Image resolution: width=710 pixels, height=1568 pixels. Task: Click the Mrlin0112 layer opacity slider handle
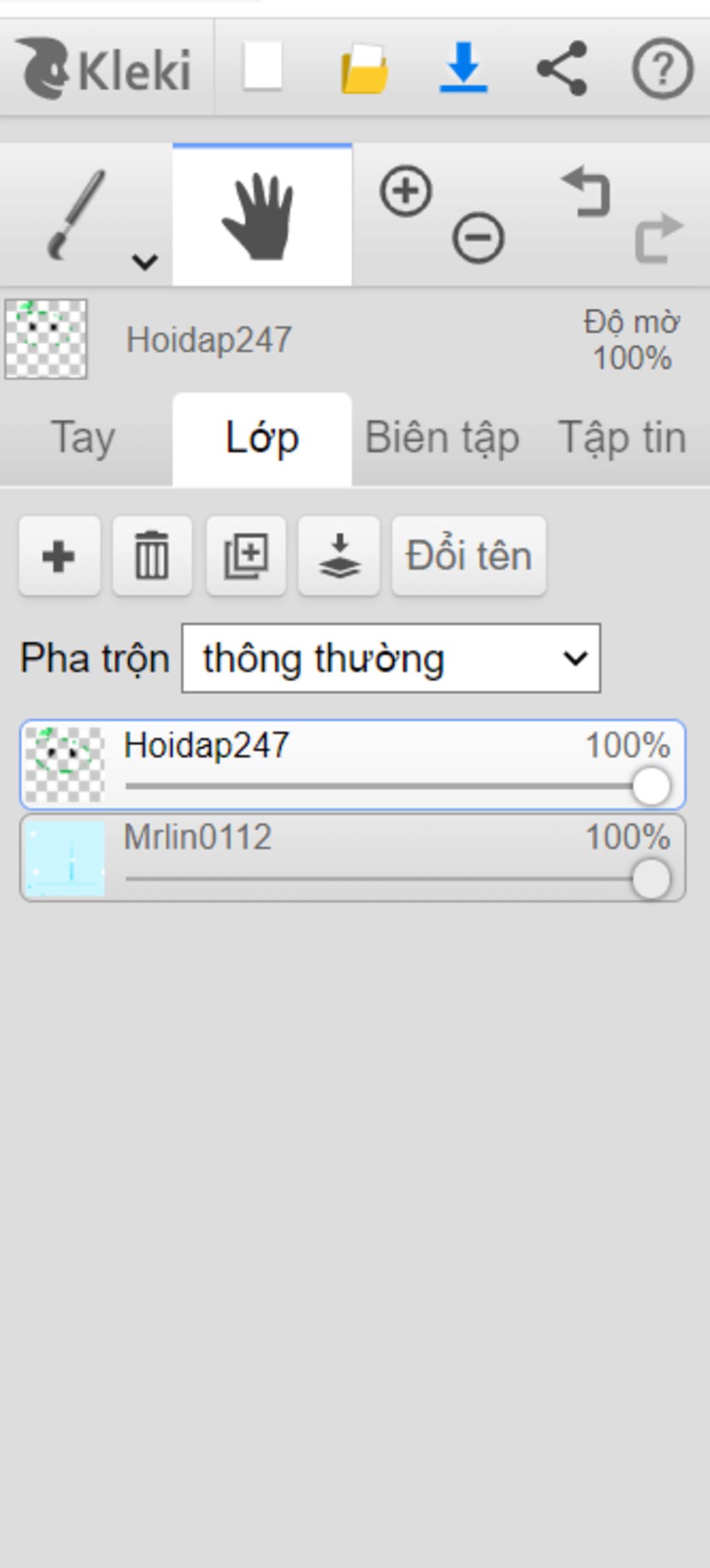[x=651, y=878]
